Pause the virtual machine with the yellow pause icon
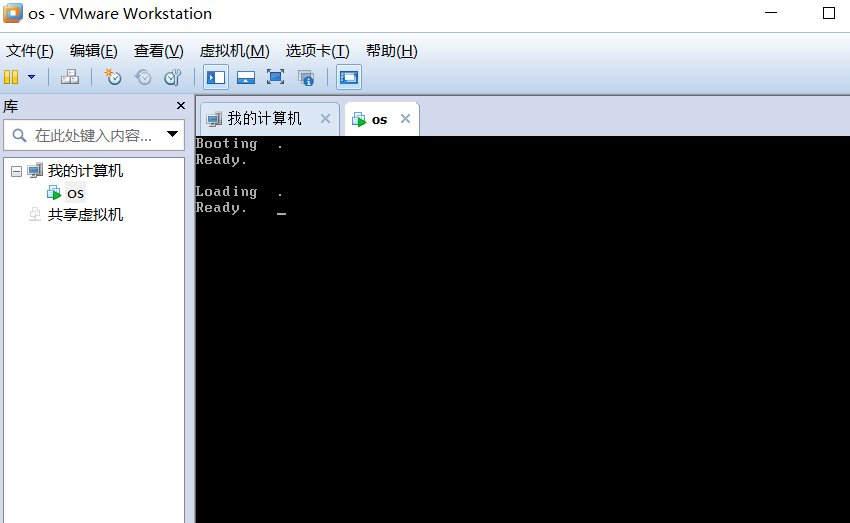Image resolution: width=850 pixels, height=523 pixels. click(x=11, y=77)
